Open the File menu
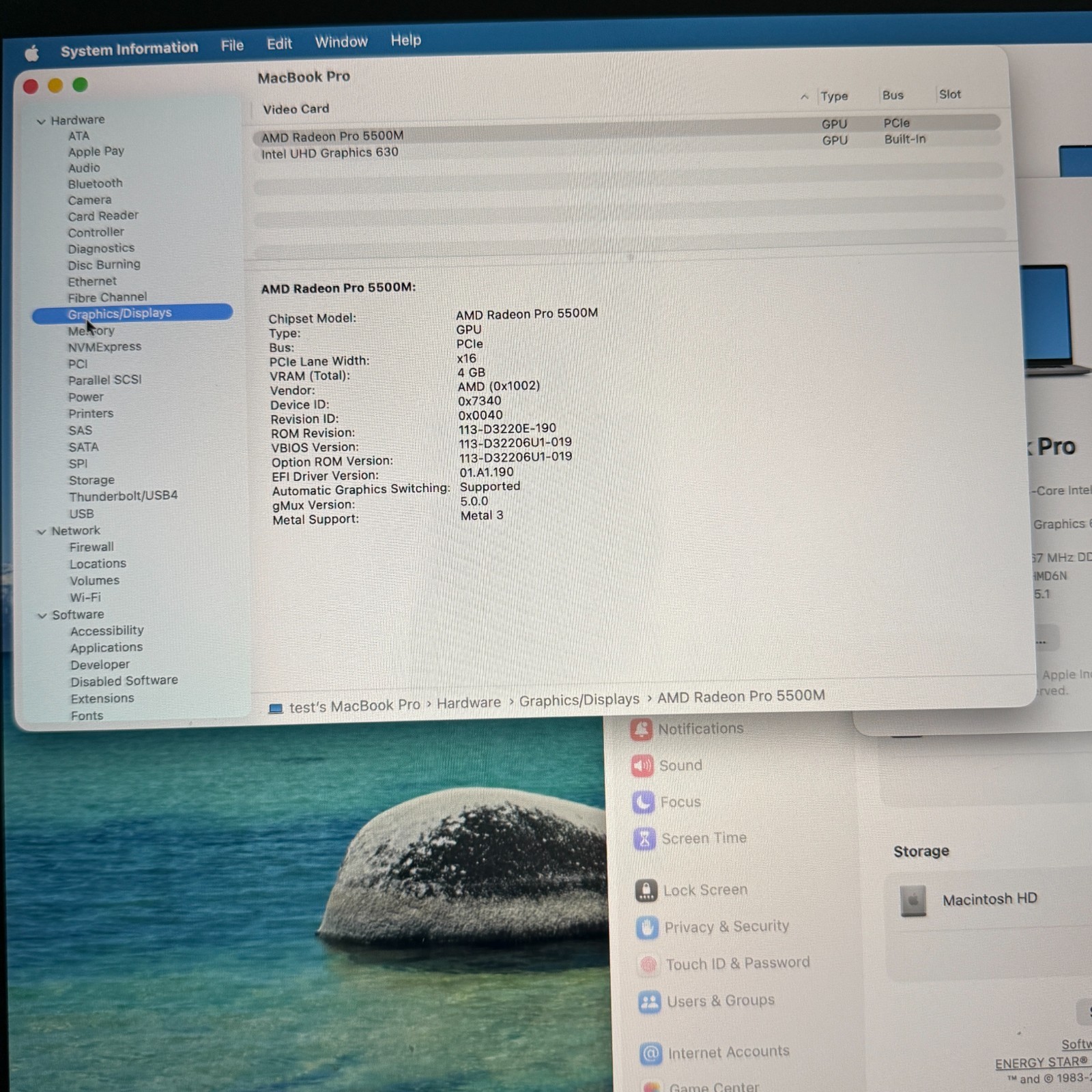 (x=232, y=46)
